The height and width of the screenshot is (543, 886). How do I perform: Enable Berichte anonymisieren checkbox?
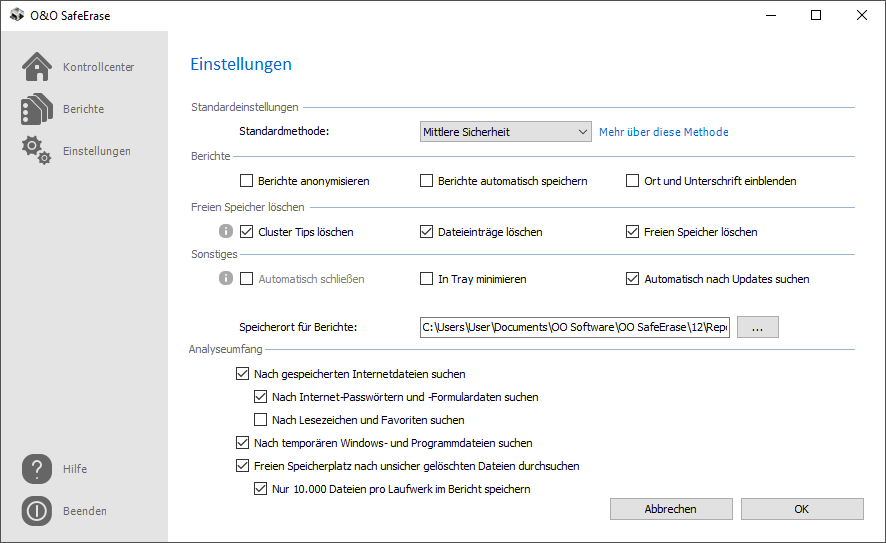pyautogui.click(x=247, y=181)
